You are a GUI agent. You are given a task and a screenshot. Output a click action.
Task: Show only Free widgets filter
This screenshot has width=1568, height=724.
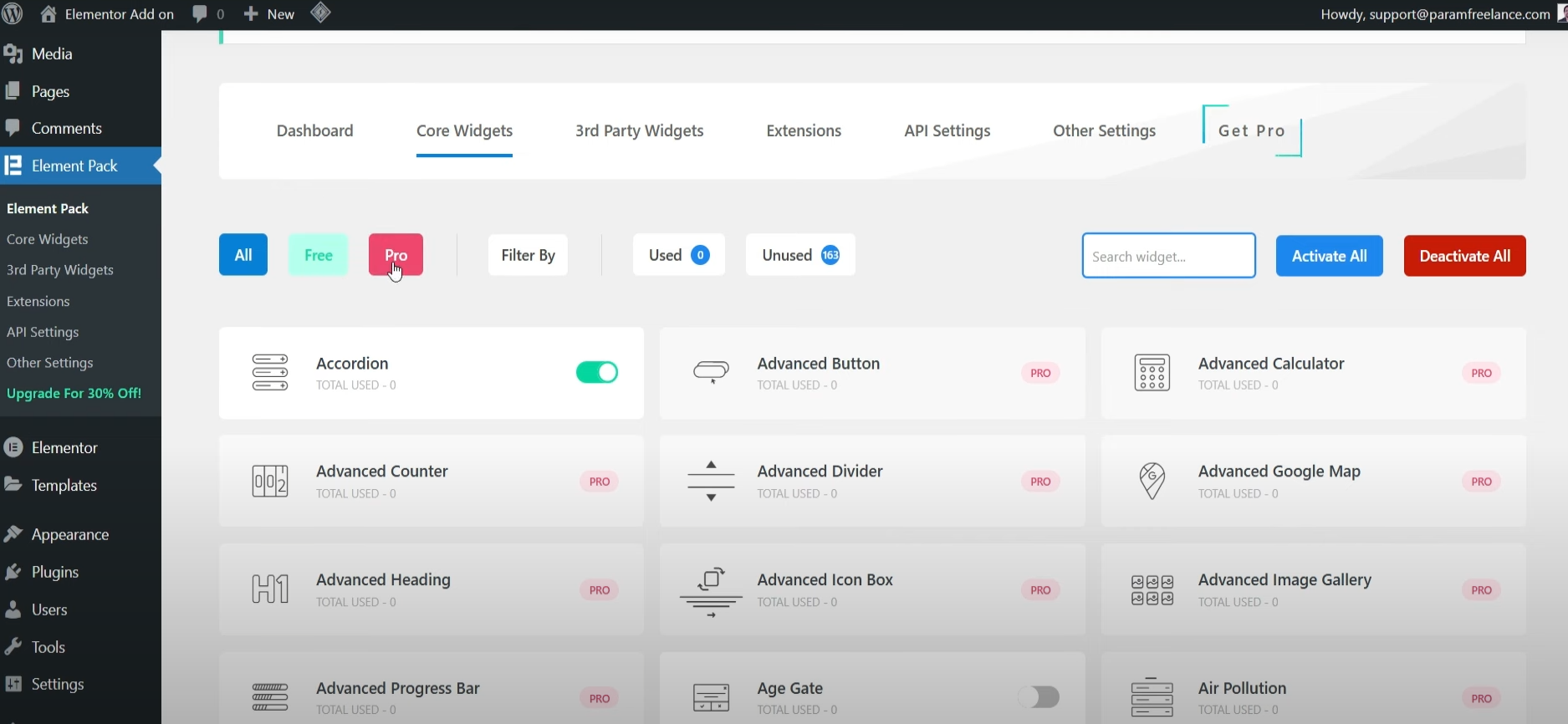click(x=318, y=255)
